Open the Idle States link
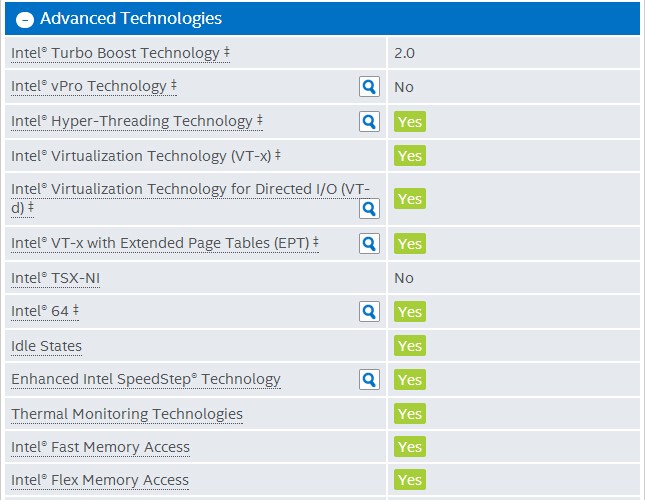645x500 pixels. click(46, 346)
